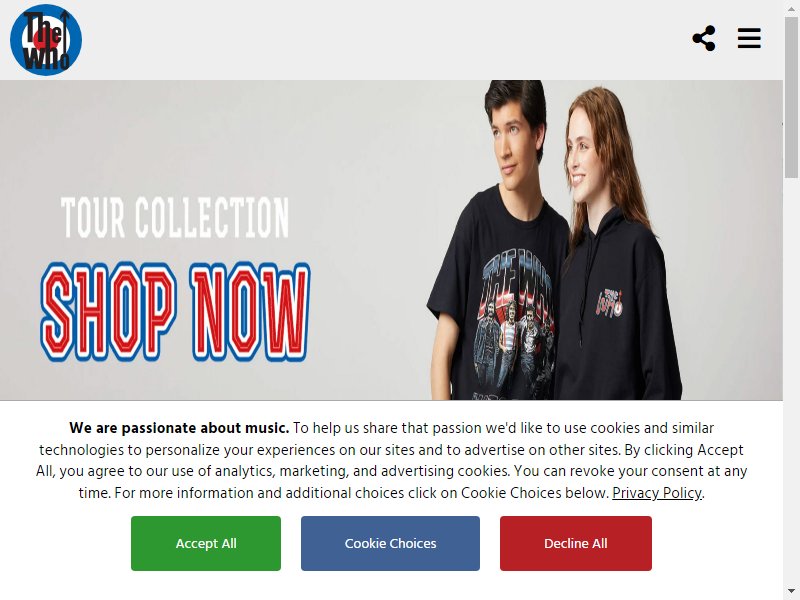Click the red SHOP NOW graphic
The width and height of the screenshot is (800, 600).
click(x=175, y=311)
